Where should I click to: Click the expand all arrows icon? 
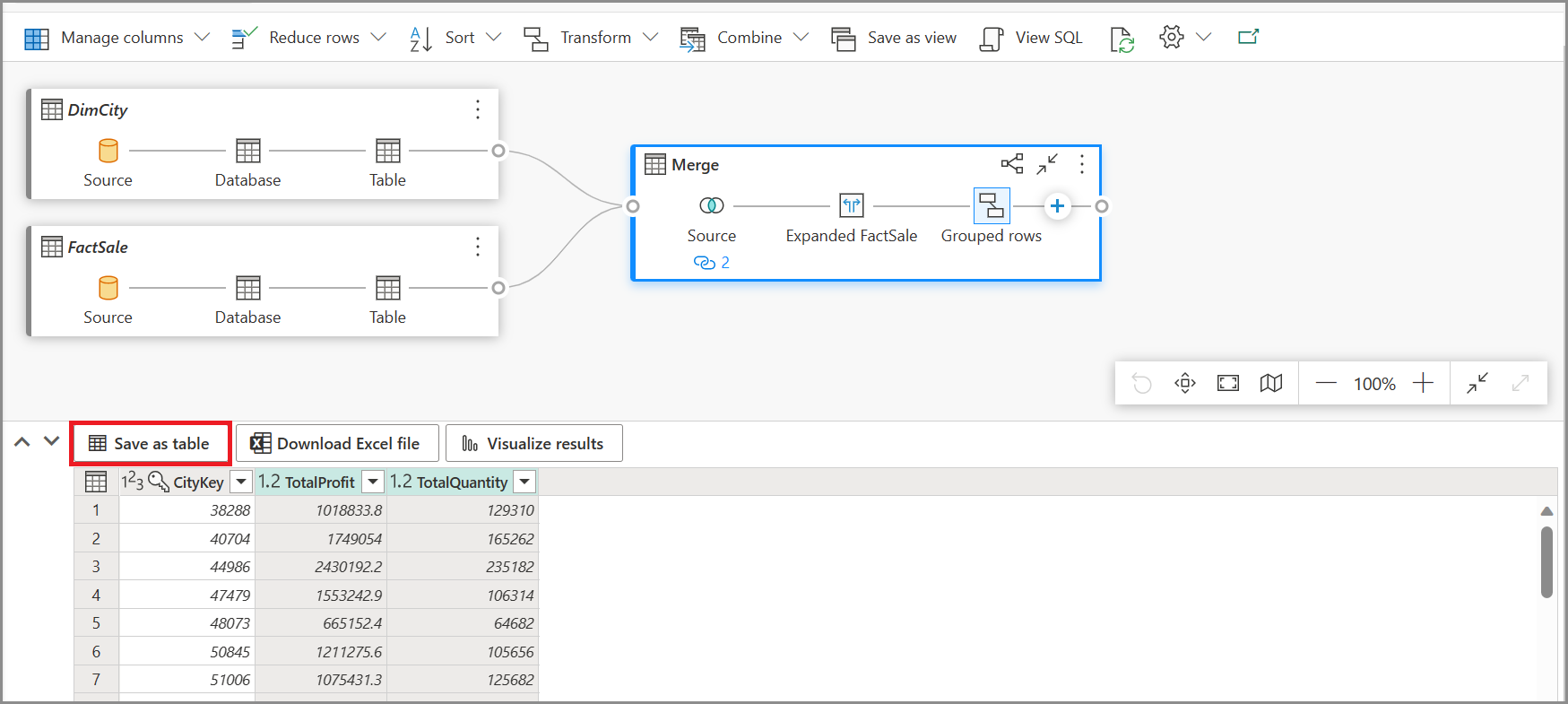click(x=1520, y=384)
